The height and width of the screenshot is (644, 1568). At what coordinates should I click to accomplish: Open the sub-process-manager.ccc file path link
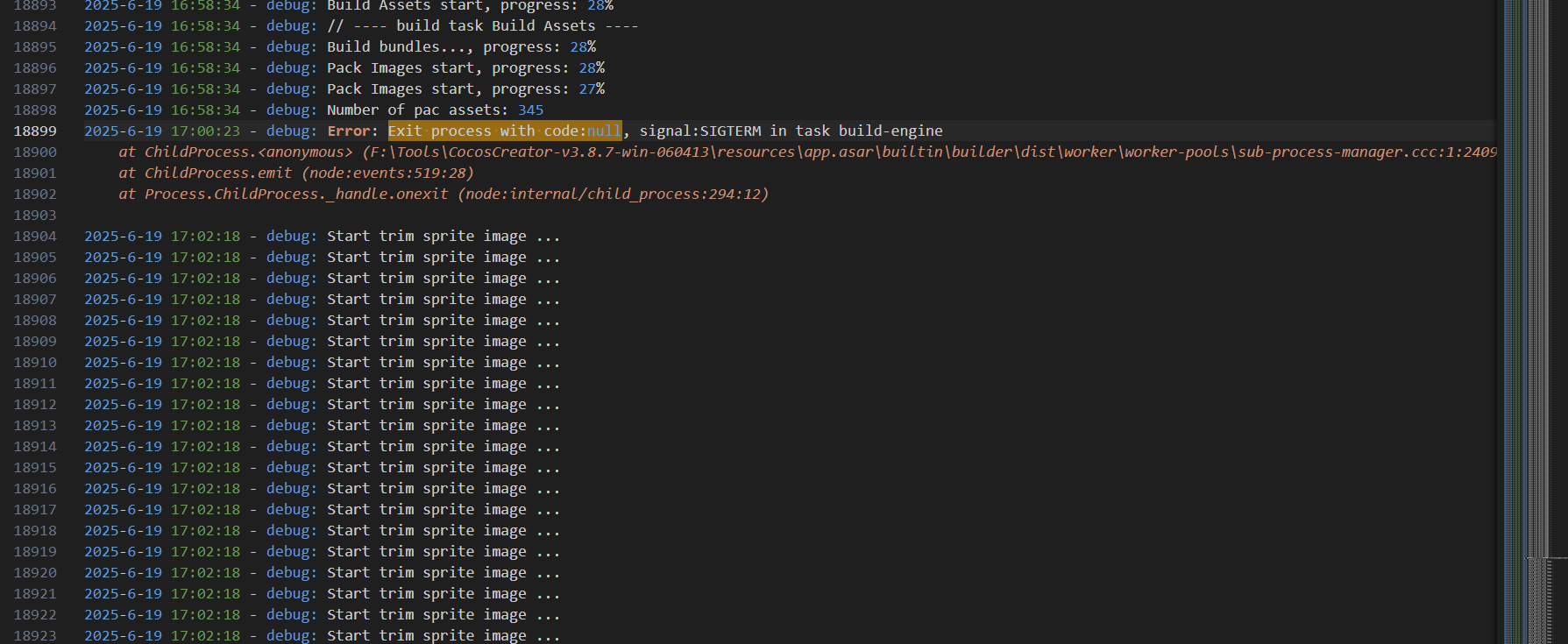[929, 152]
